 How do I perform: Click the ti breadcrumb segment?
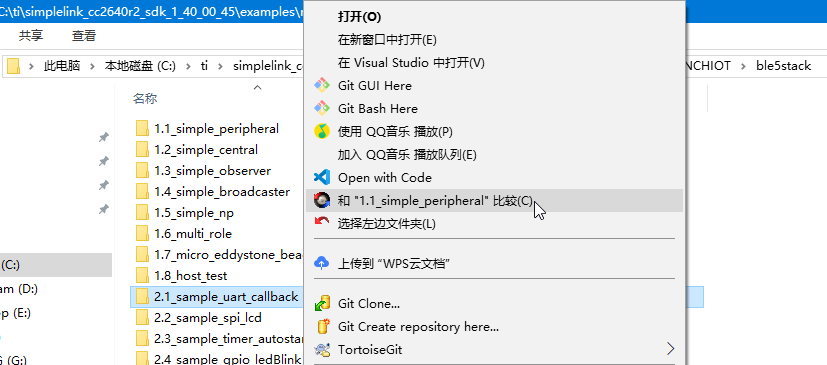(204, 66)
